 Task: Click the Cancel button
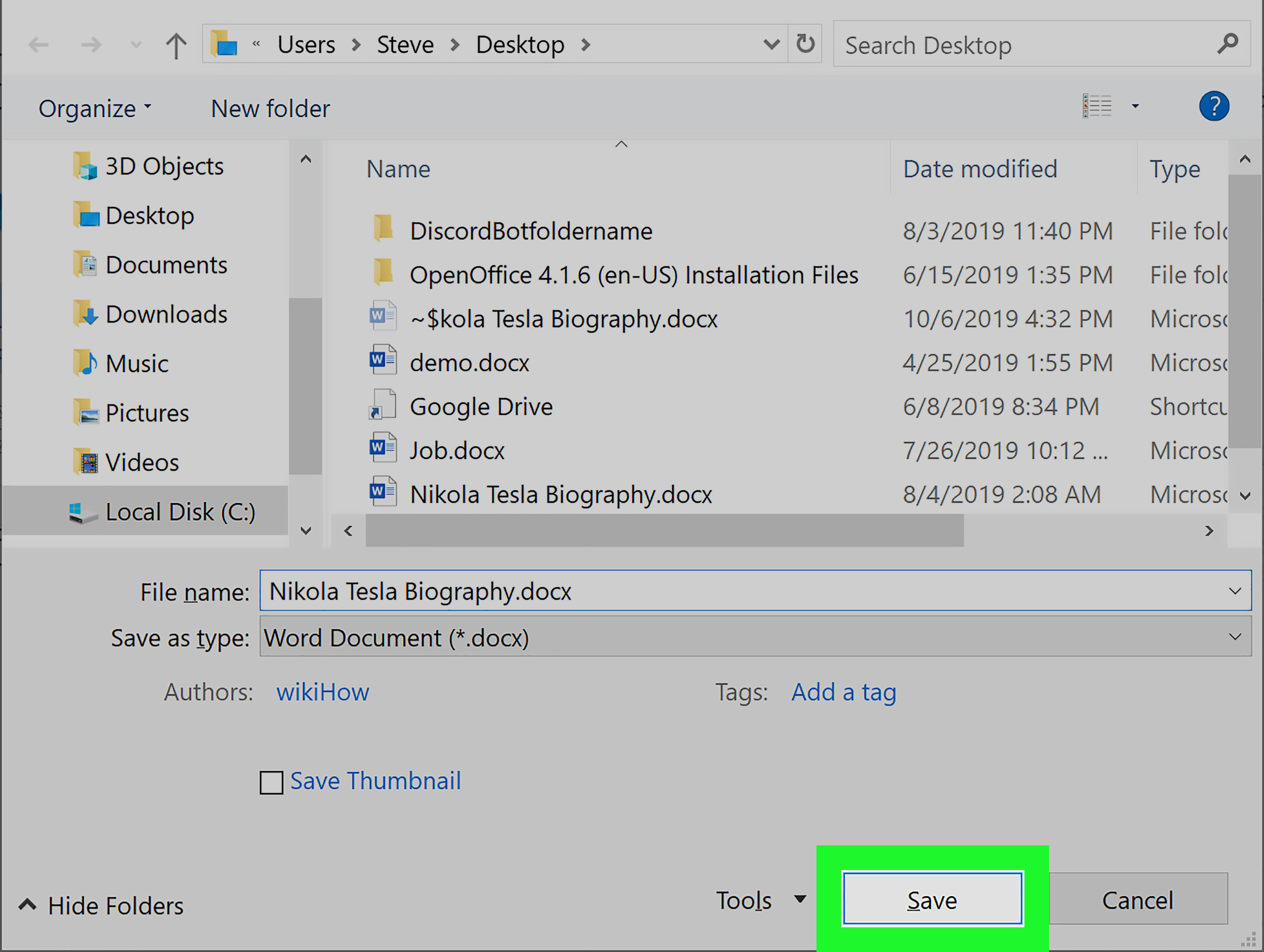tap(1138, 899)
